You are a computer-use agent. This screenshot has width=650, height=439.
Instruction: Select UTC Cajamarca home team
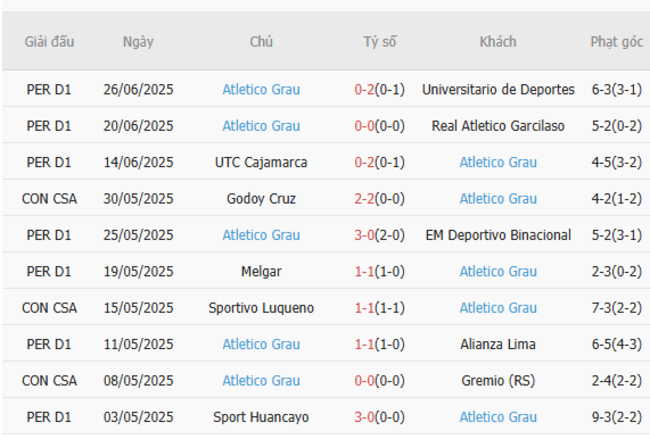pyautogui.click(x=261, y=162)
